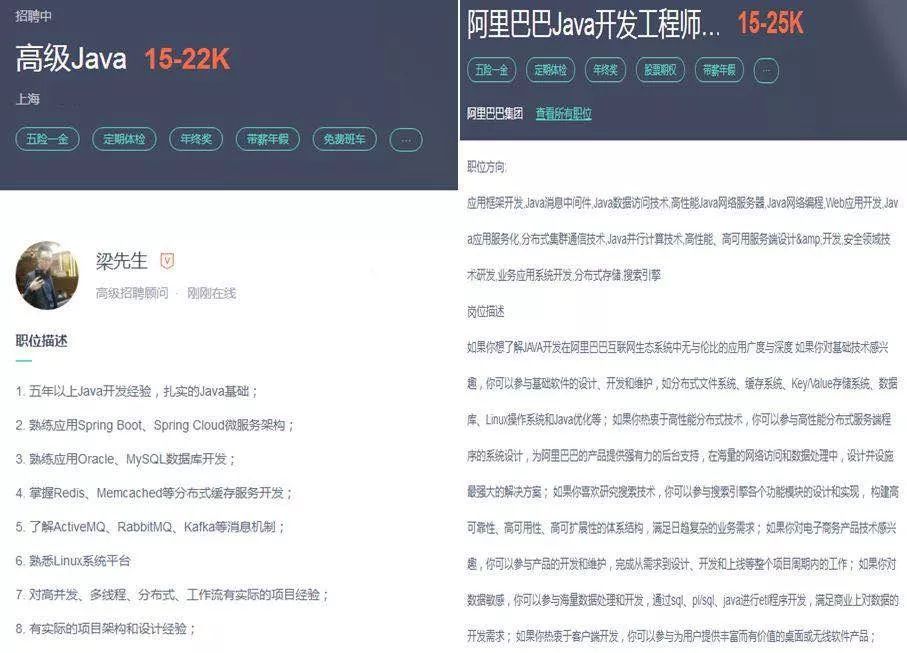Click the 高级招聘顾问 recruiter title
Image resolution: width=907 pixels, height=653 pixels.
[x=132, y=293]
